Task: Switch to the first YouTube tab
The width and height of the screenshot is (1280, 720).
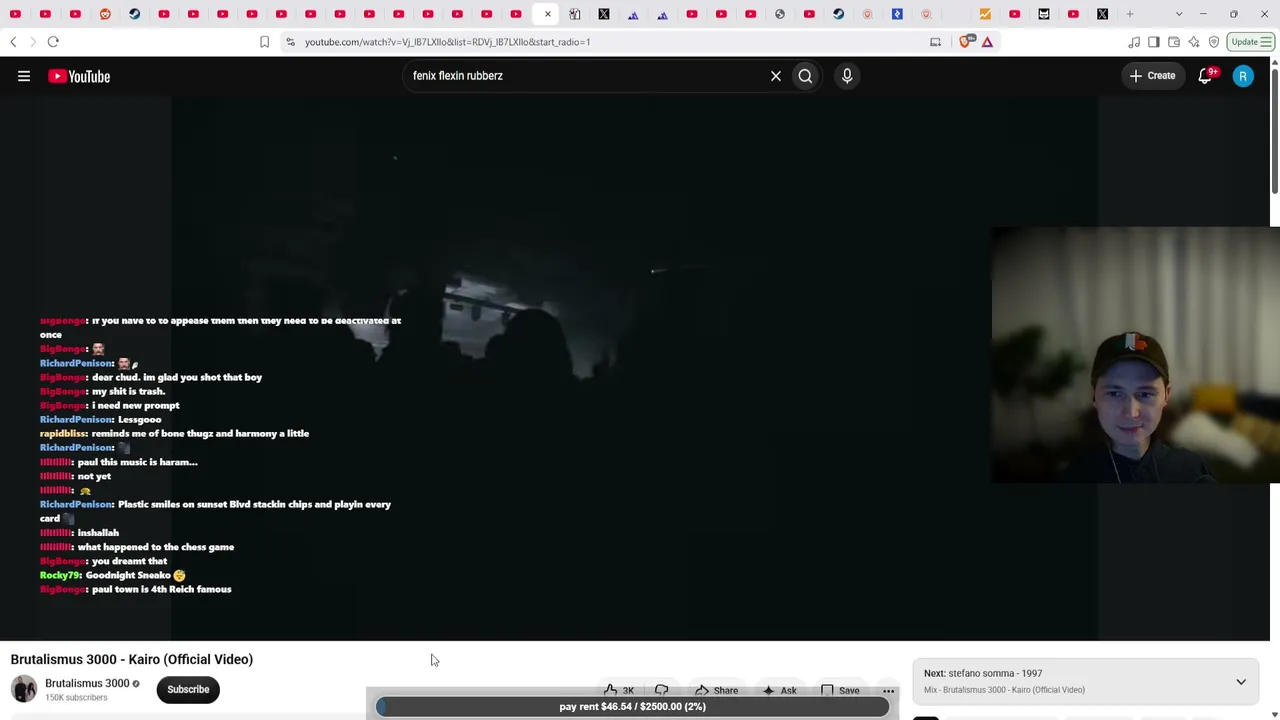Action: tap(15, 14)
